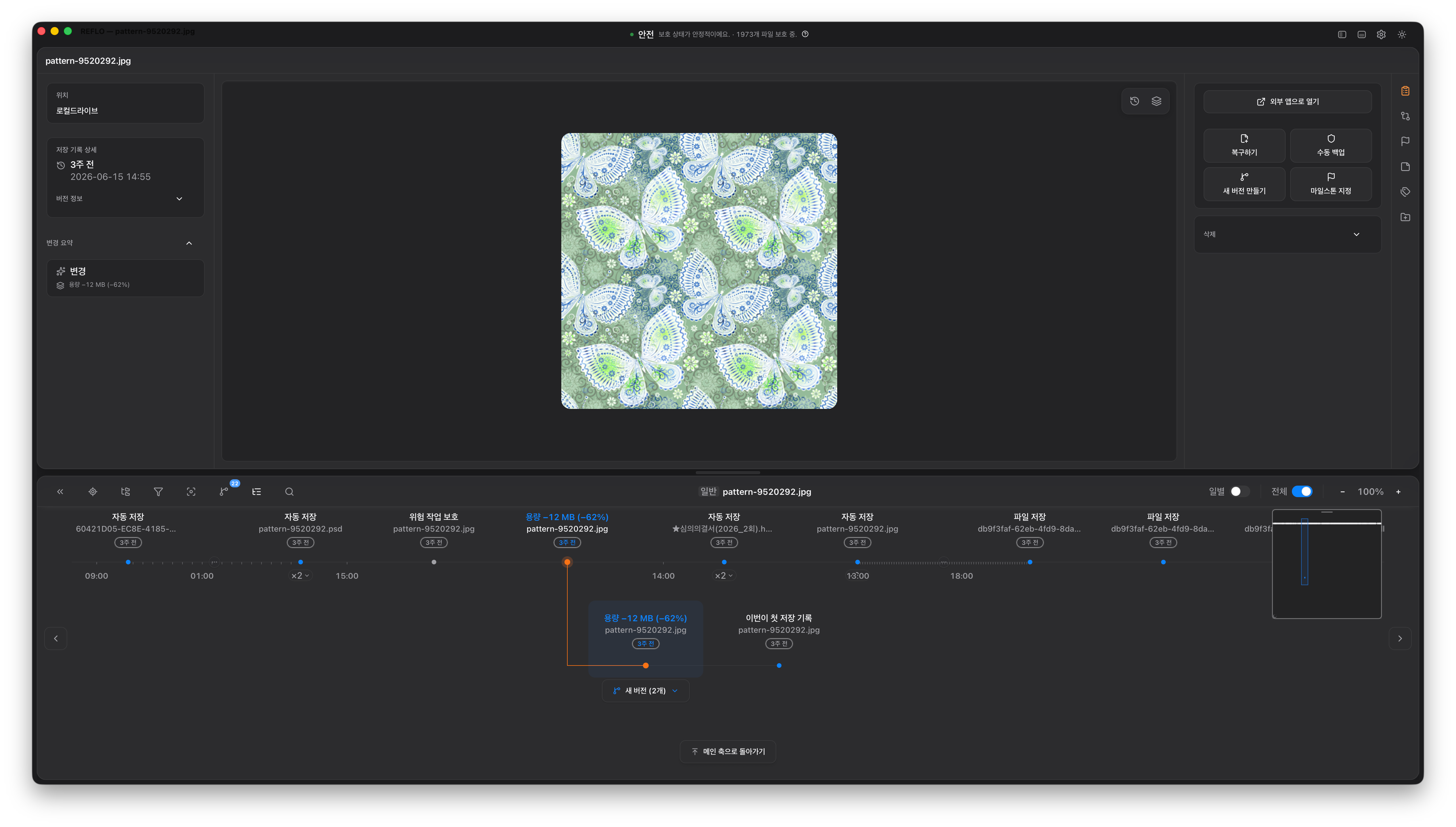Viewport: 1456px width, 827px height.
Task: Open the ×2 dropdown near 15:00
Action: [x=300, y=575]
